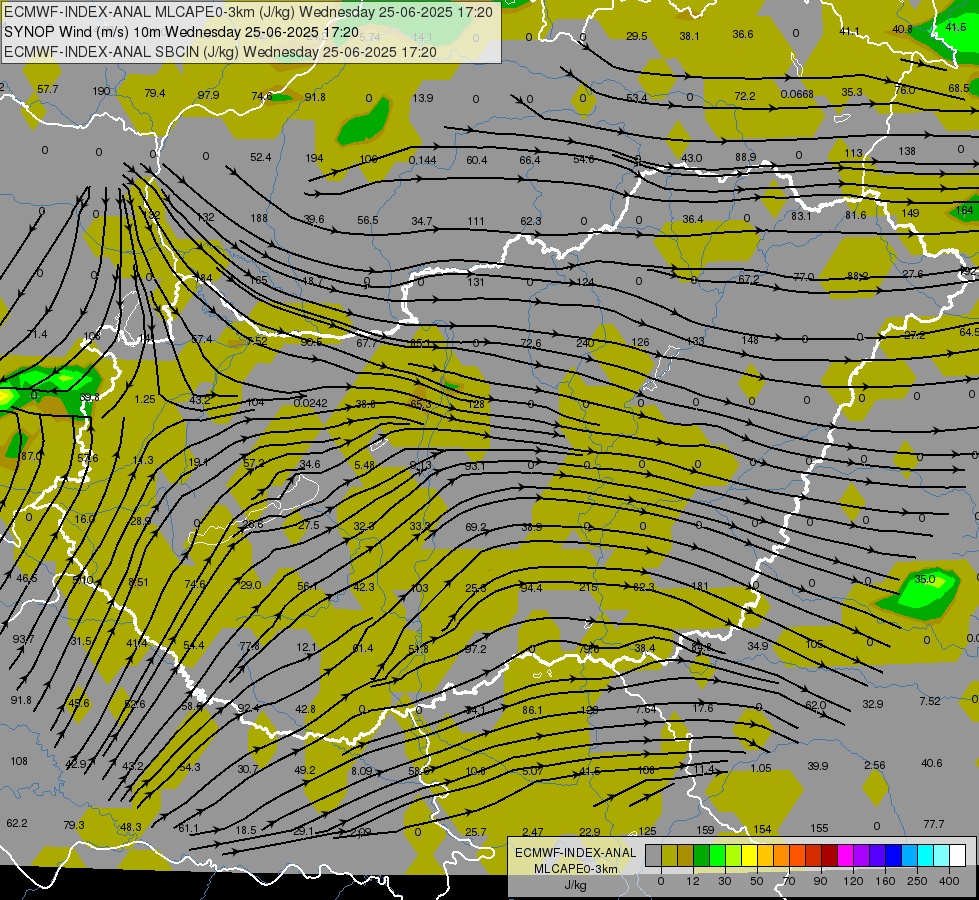The image size is (979, 900).
Task: Click the map value 72.2
Action: tap(744, 96)
